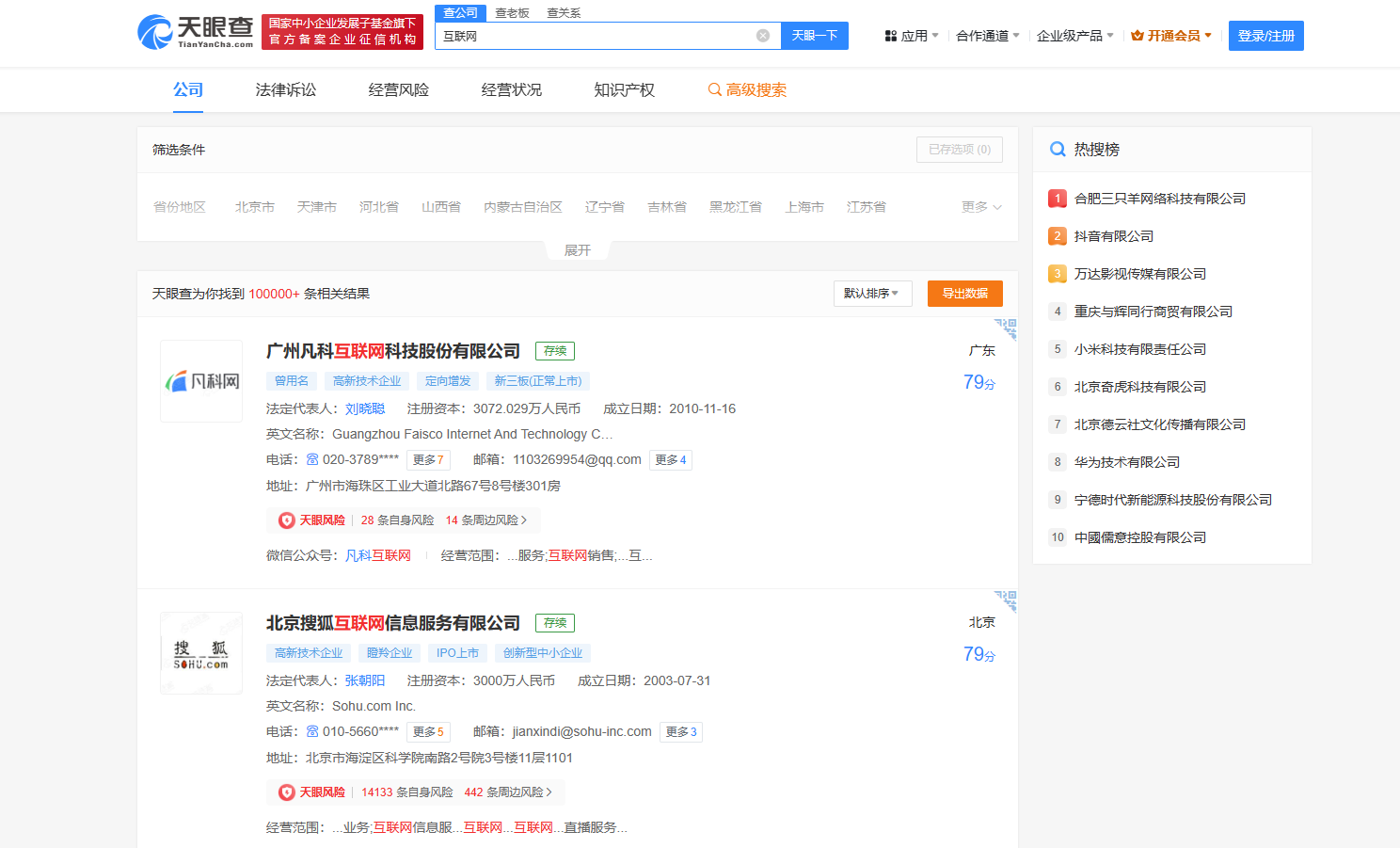Open the Sohu.com company logo thumbnail
This screenshot has height=848, width=1400.
click(201, 653)
